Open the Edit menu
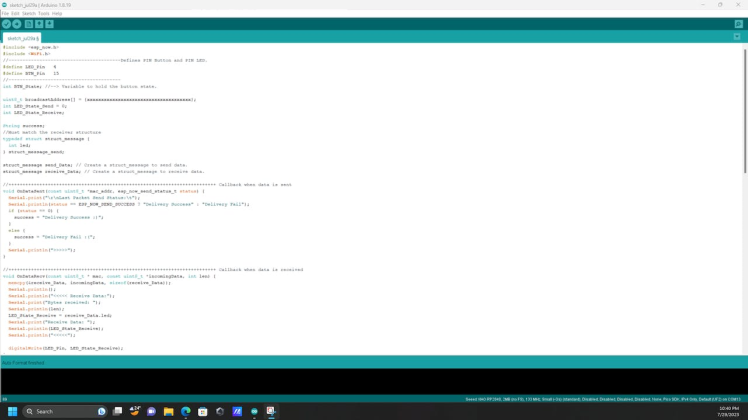 pyautogui.click(x=15, y=13)
